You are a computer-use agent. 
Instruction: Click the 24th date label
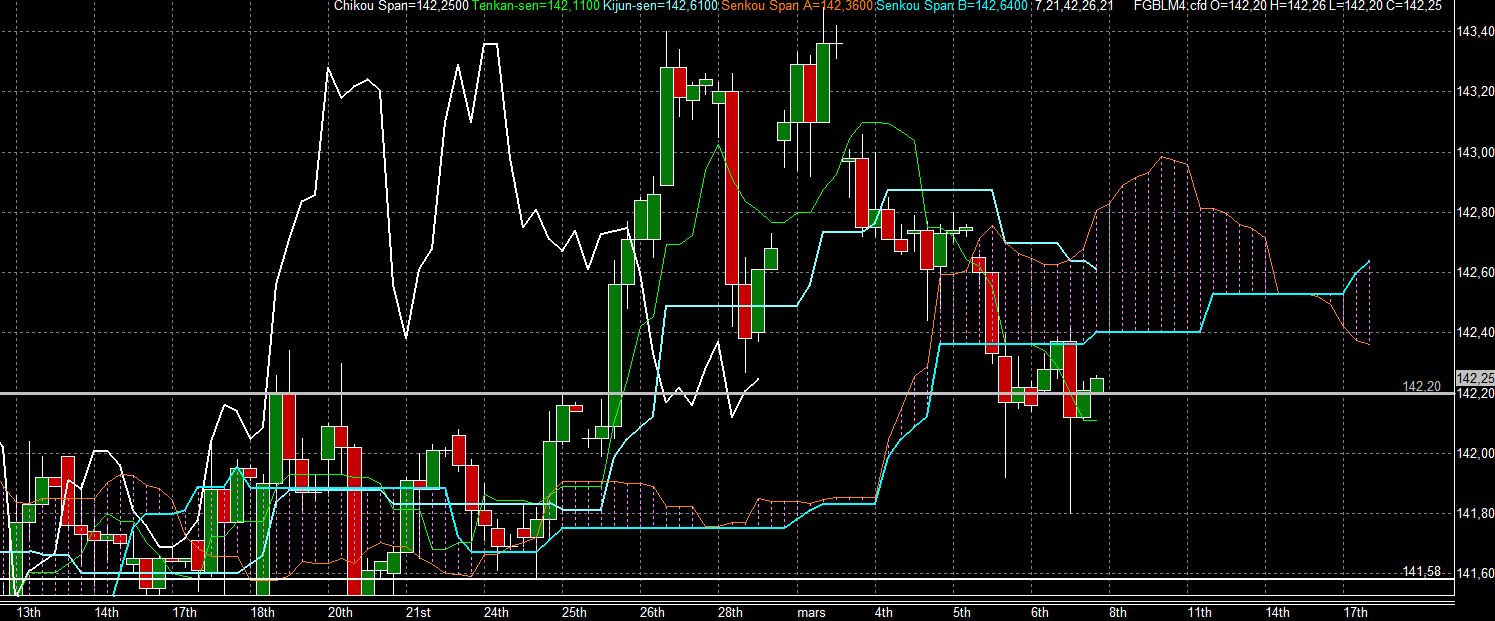pos(496,612)
